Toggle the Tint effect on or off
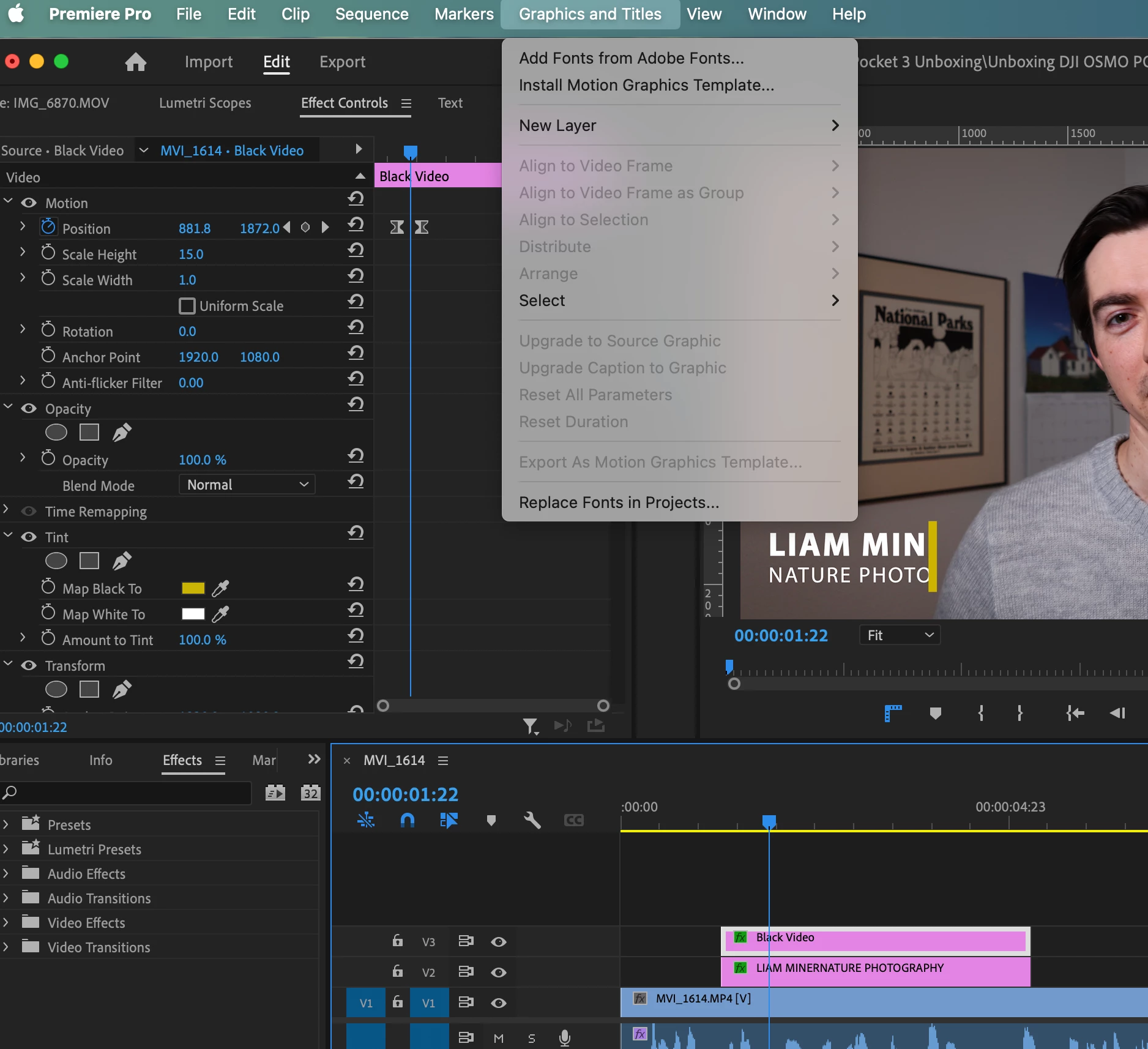Screen dimensions: 1148x1049 click(x=29, y=537)
